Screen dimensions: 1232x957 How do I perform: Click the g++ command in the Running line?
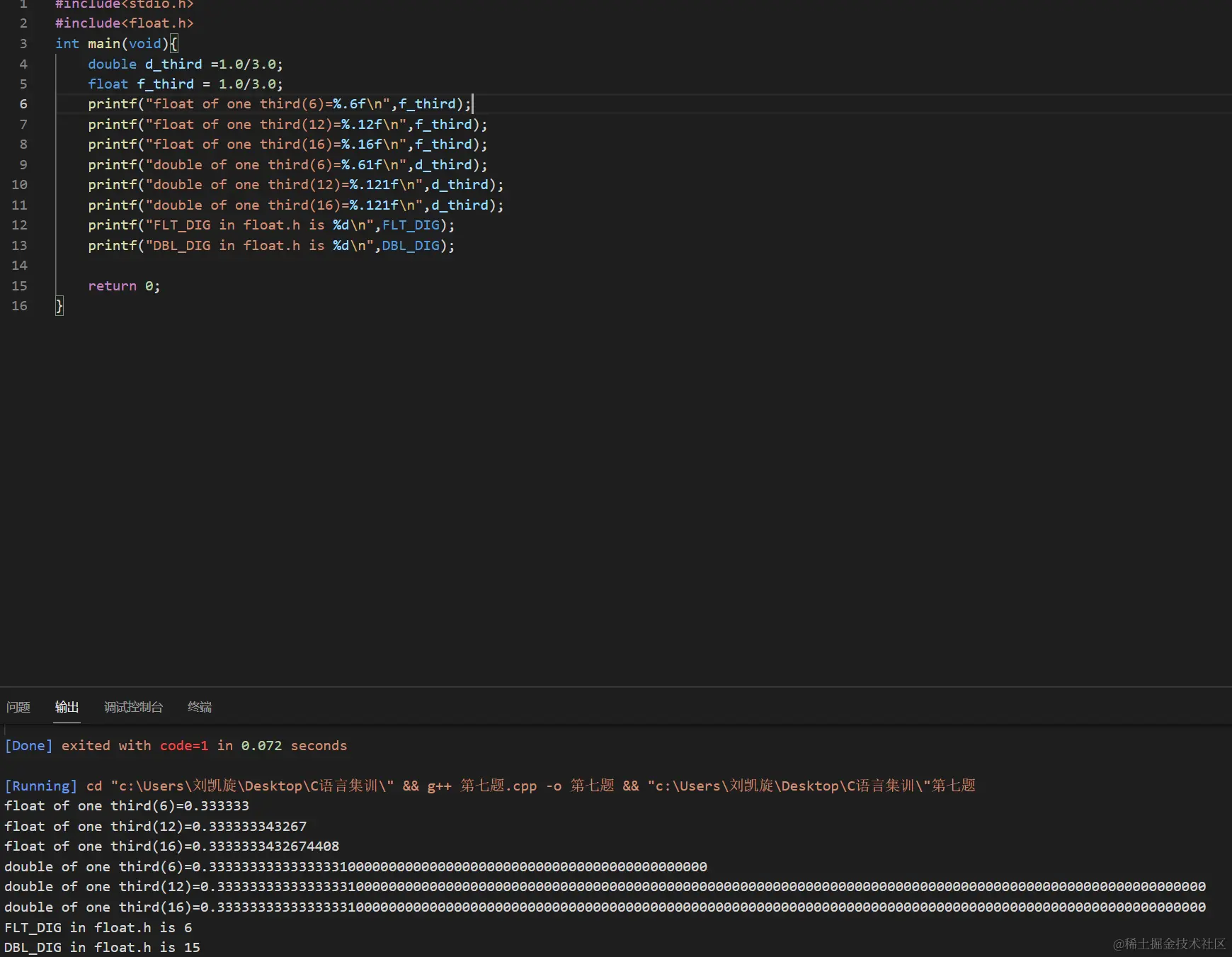point(439,786)
